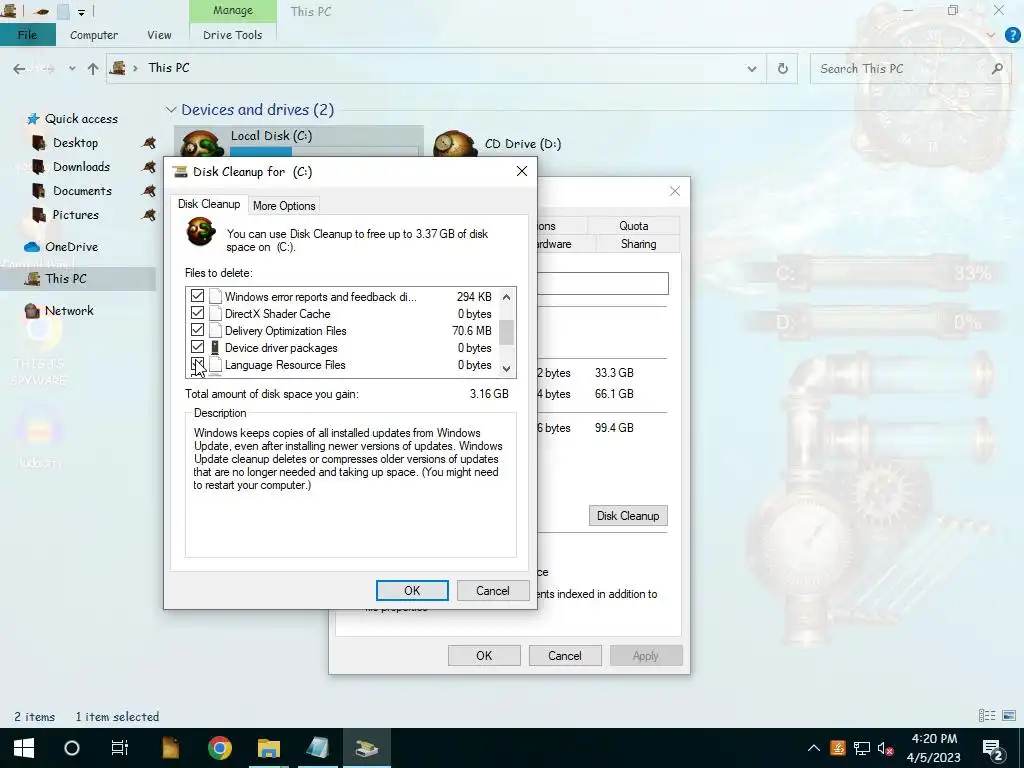Open Pictures in navigation pane

[x=76, y=214]
